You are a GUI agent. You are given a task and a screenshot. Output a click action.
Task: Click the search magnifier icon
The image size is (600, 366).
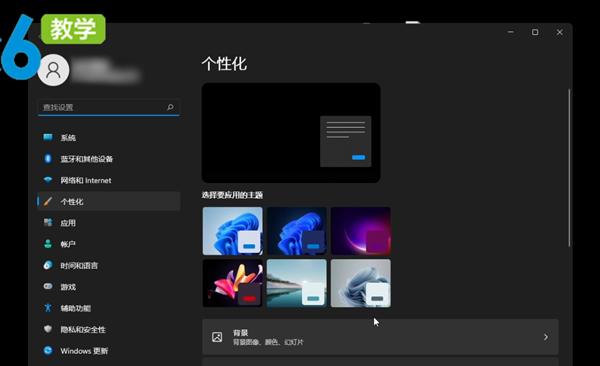click(170, 107)
